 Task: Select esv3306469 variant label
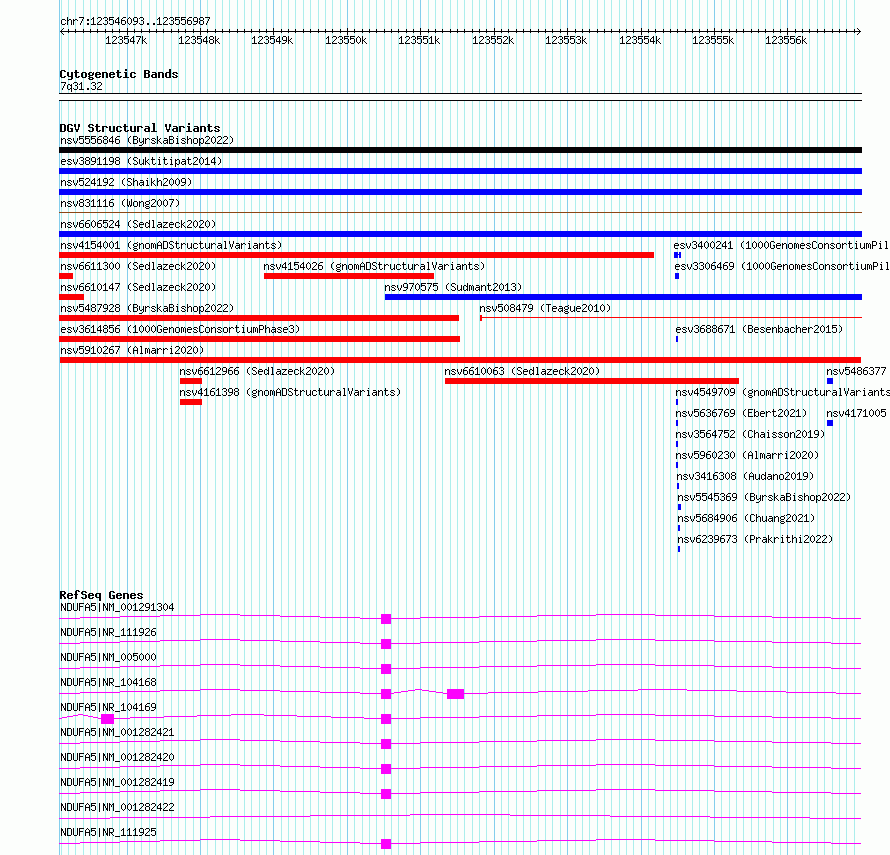click(x=782, y=266)
